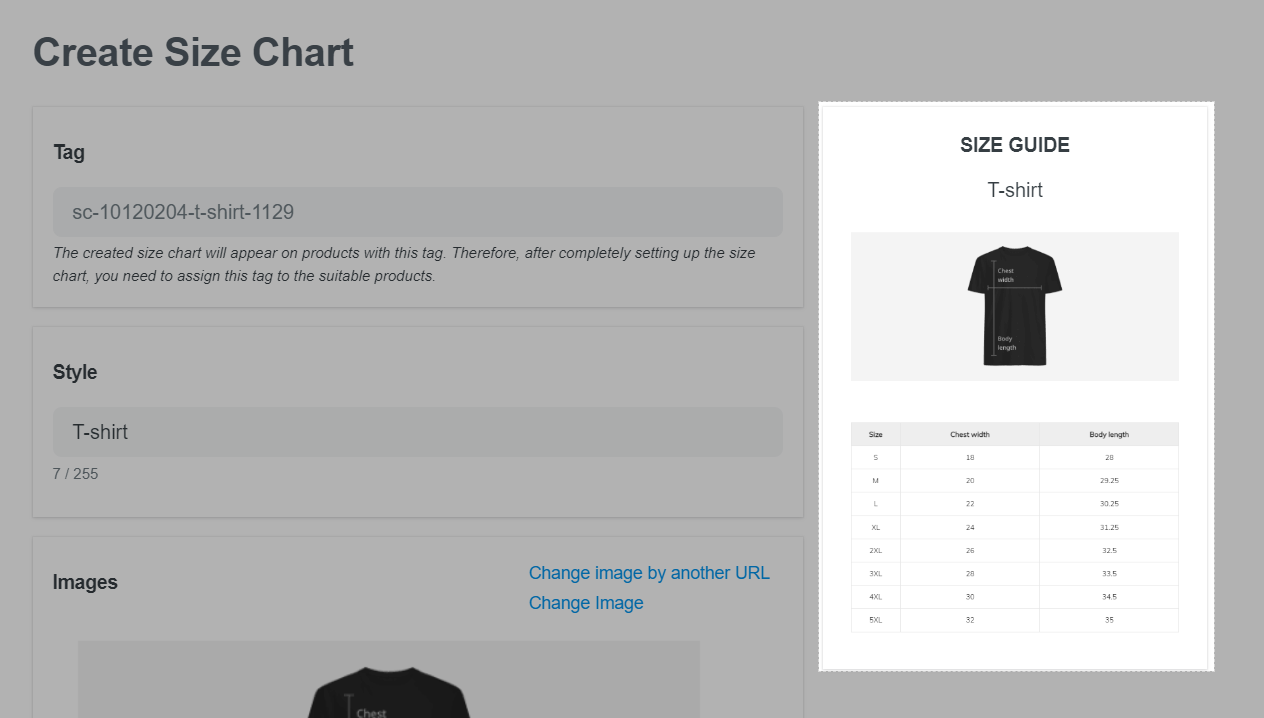Screen dimensions: 1264x718
Task: Click the "Images" section heading
Action: click(85, 582)
